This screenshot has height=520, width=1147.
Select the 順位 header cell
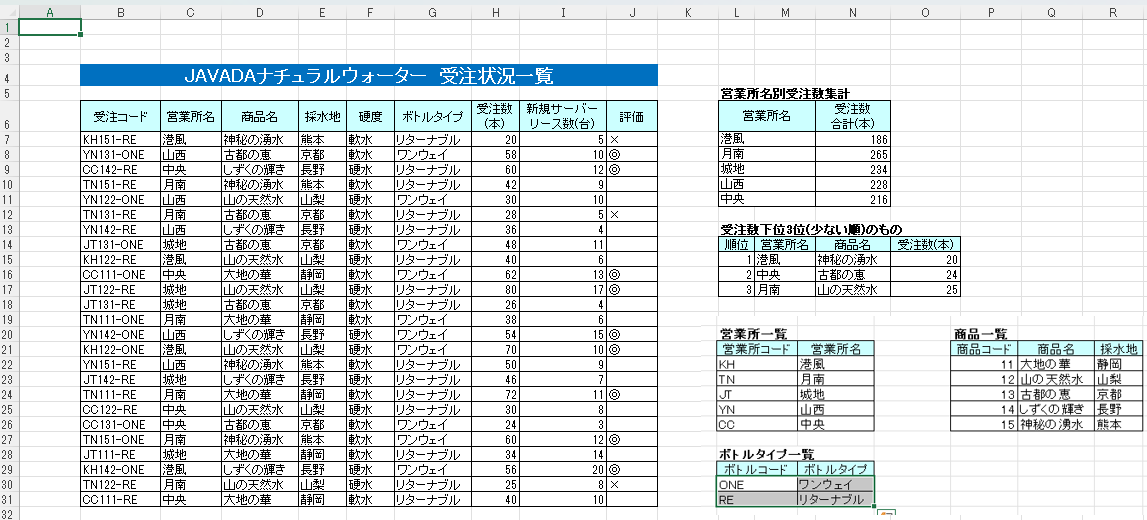coord(737,244)
